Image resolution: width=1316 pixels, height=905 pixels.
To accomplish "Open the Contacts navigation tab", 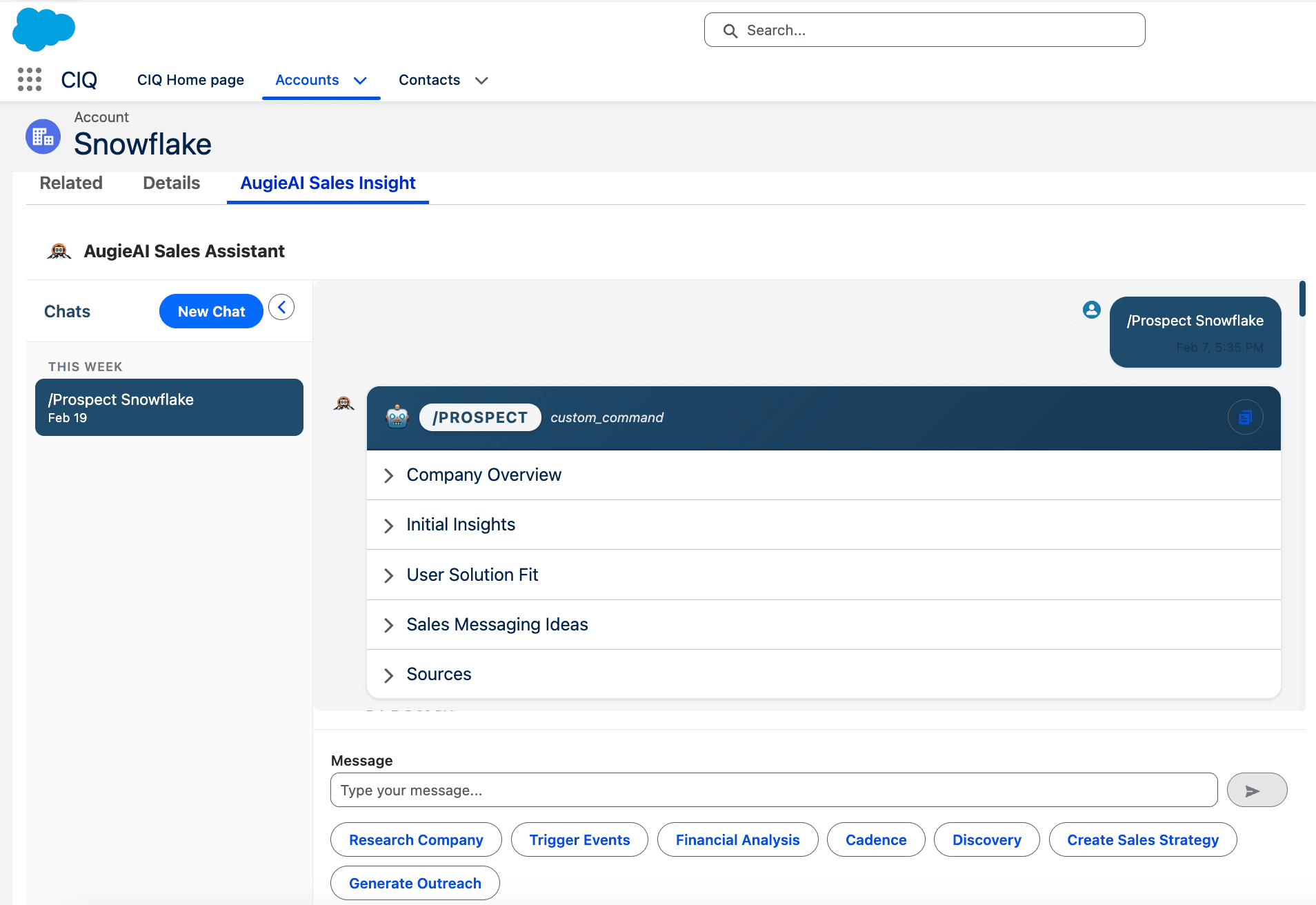I will point(429,80).
